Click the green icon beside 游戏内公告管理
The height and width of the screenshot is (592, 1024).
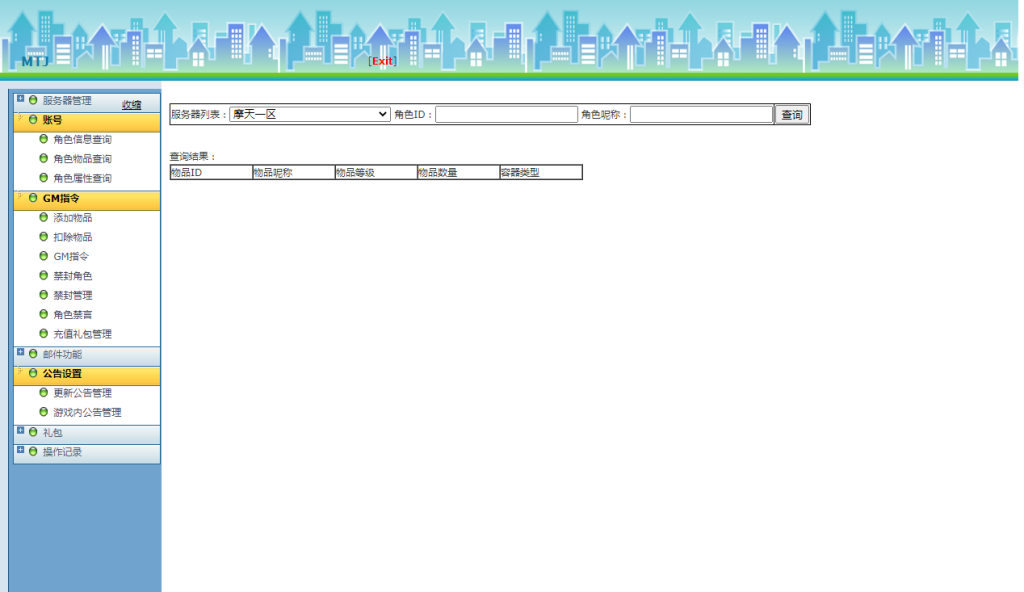point(43,412)
